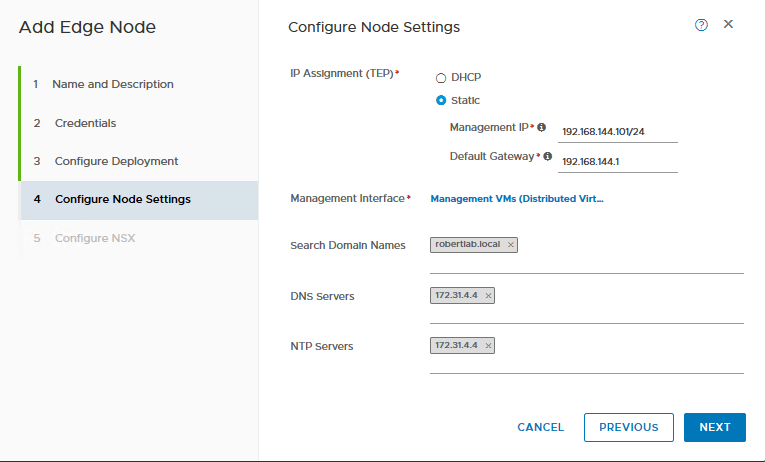Remove the DNS server 172.31.4.4 tag
The height and width of the screenshot is (462, 765).
pos(488,296)
